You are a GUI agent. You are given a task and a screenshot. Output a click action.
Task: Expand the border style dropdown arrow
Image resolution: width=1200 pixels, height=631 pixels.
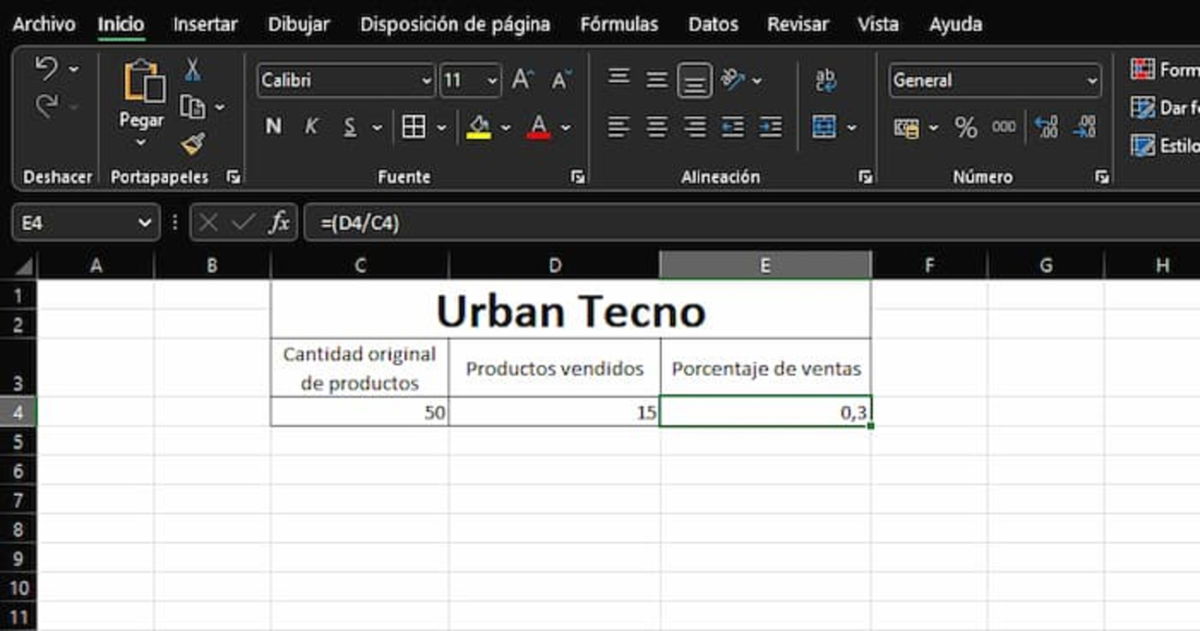441,126
